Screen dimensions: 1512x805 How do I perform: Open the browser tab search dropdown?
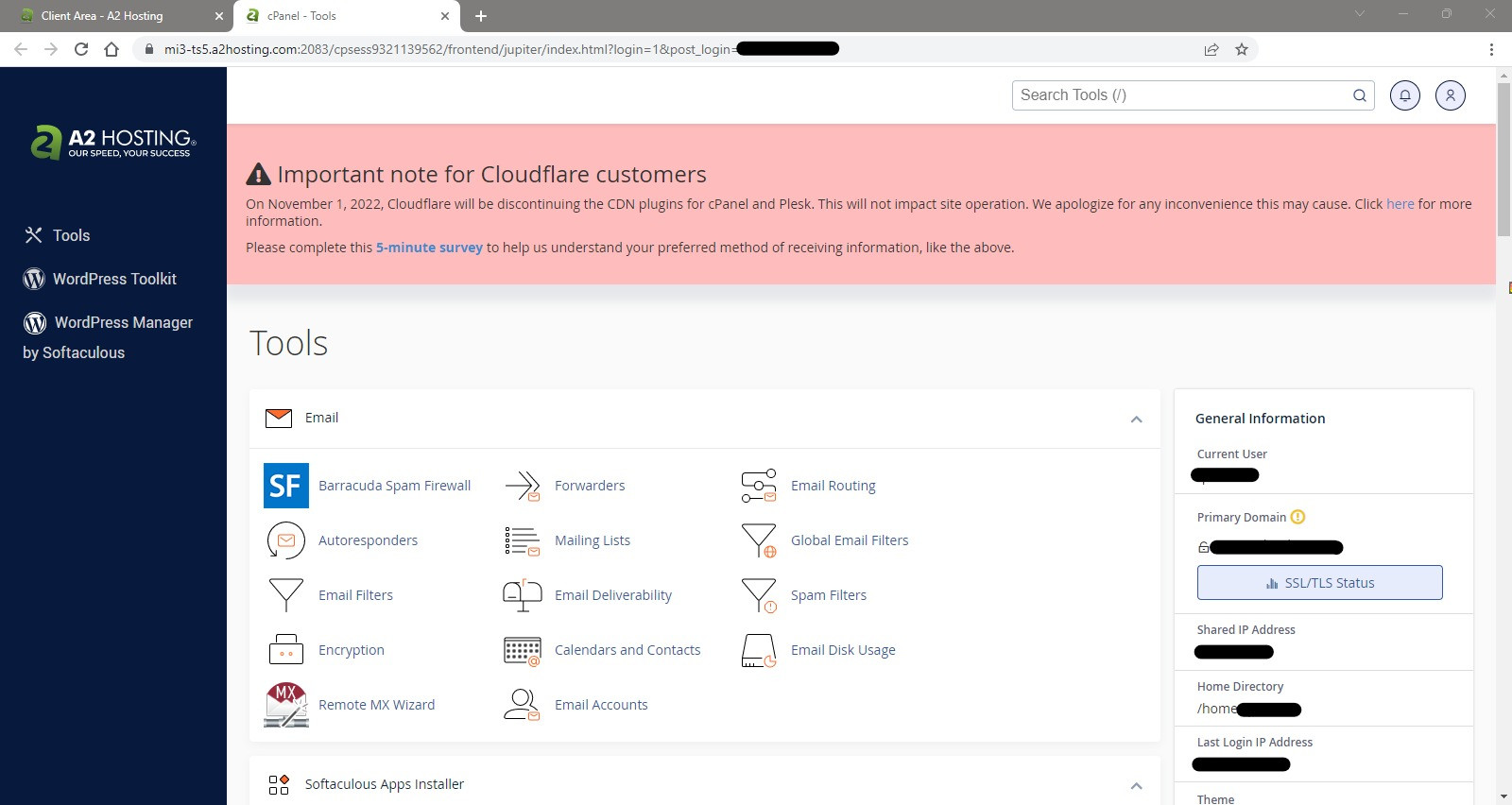pyautogui.click(x=1360, y=14)
